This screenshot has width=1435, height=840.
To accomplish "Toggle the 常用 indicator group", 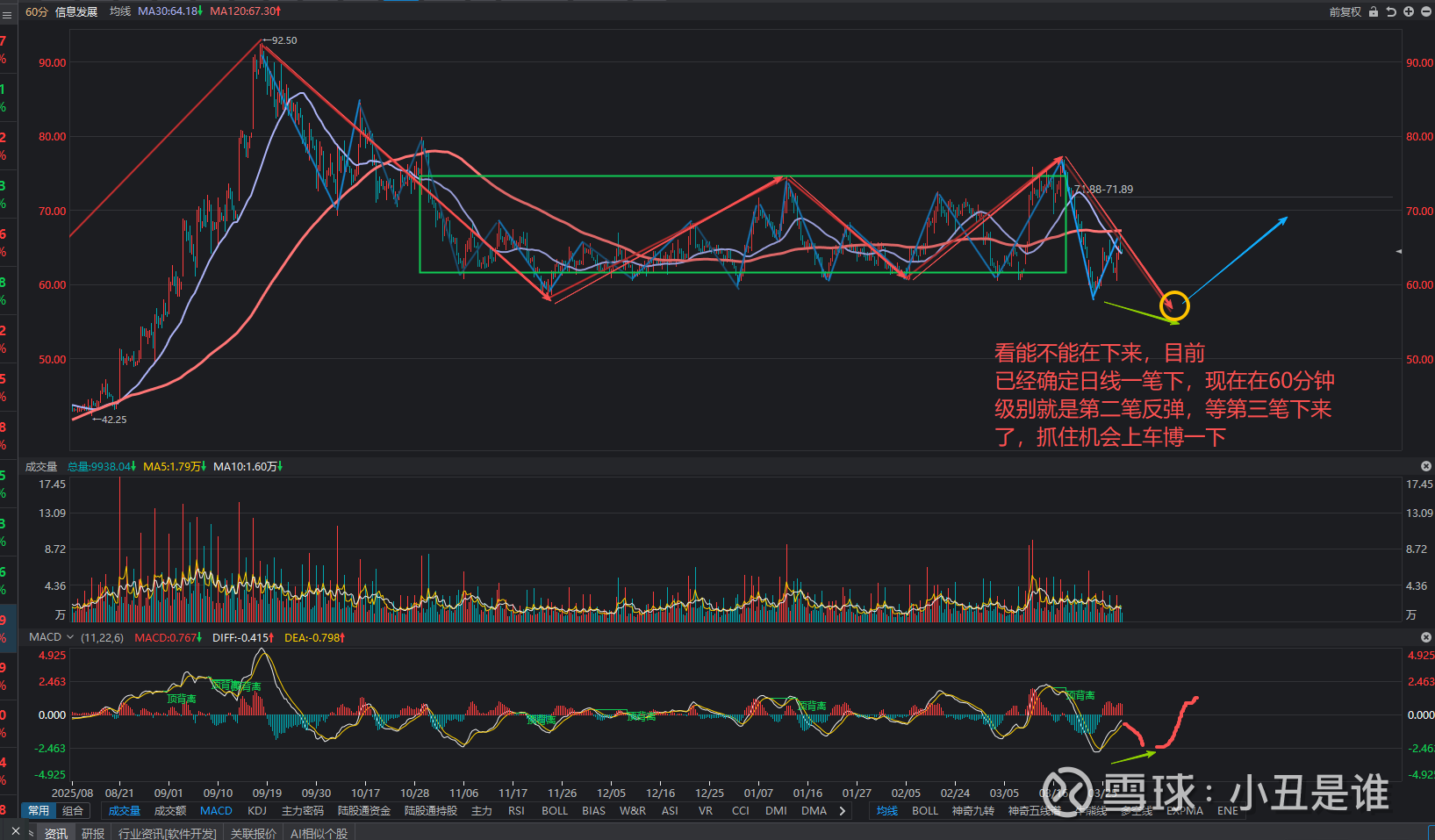I will coord(39,811).
